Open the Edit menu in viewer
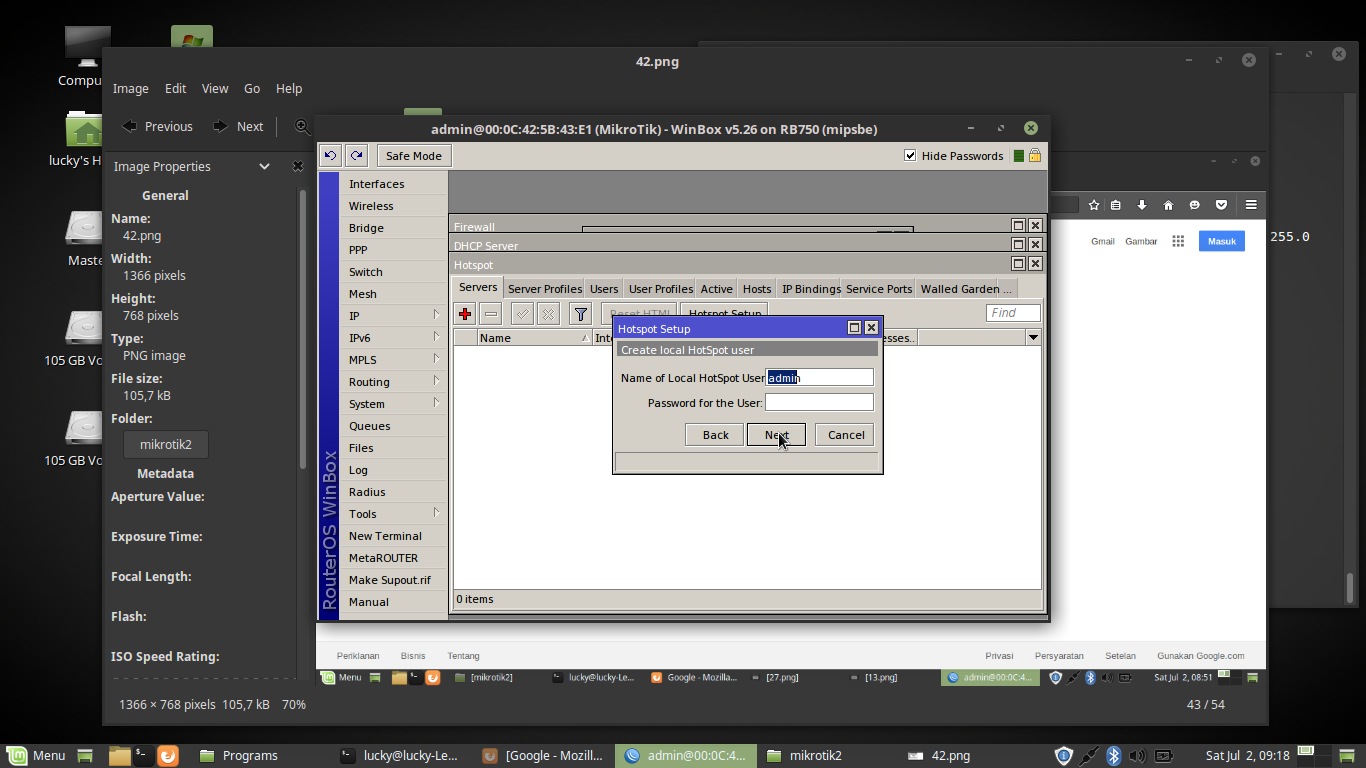 pos(176,88)
